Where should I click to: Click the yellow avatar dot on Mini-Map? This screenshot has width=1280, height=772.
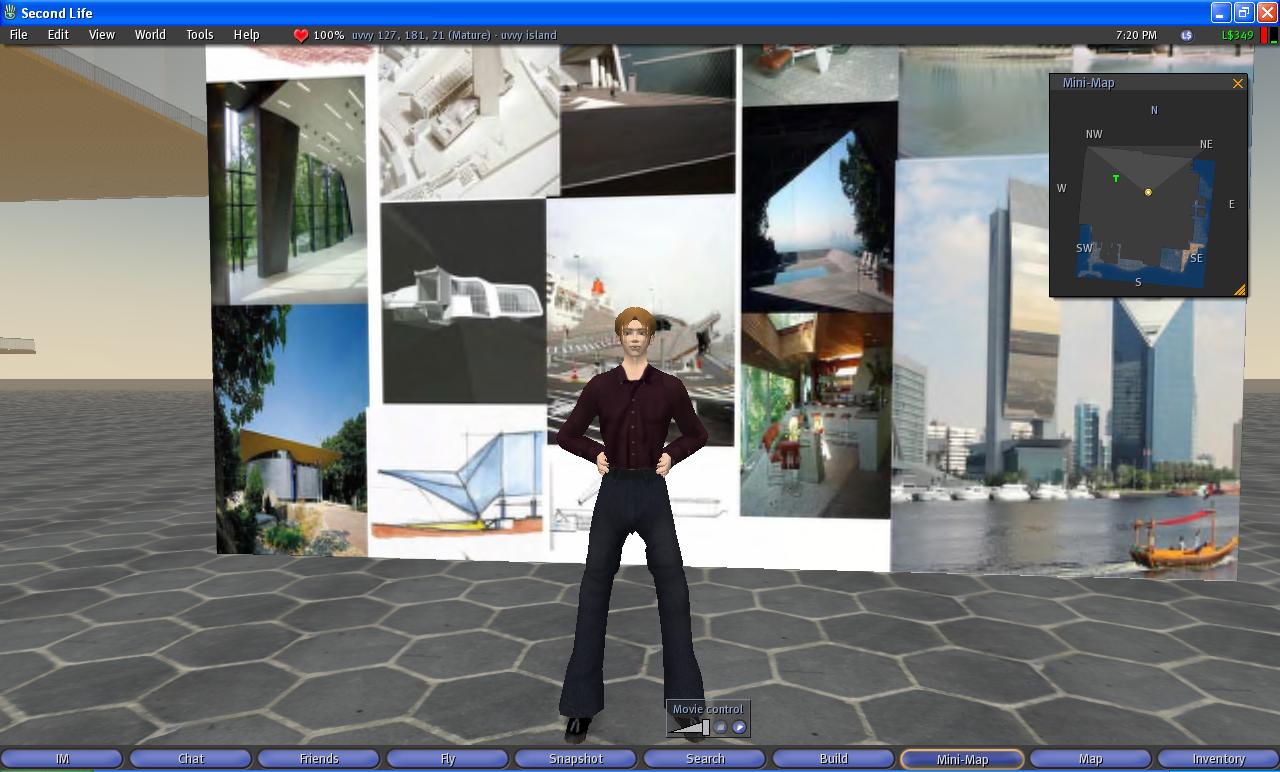1148,192
